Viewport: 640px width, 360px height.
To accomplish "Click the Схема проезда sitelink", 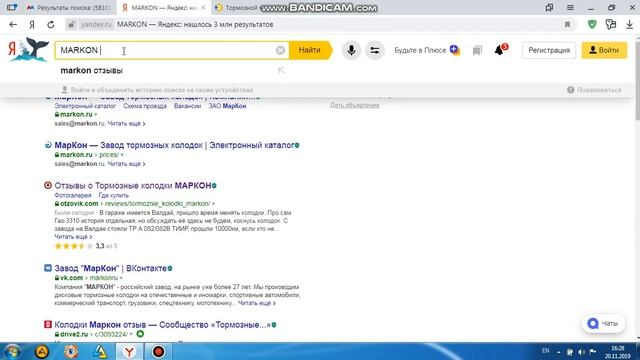I will [145, 106].
